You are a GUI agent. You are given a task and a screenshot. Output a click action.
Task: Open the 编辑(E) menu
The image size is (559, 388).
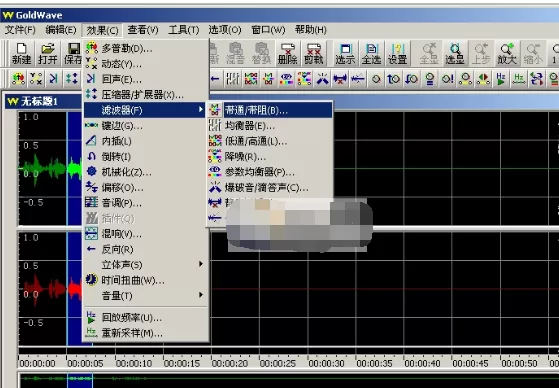[61, 30]
